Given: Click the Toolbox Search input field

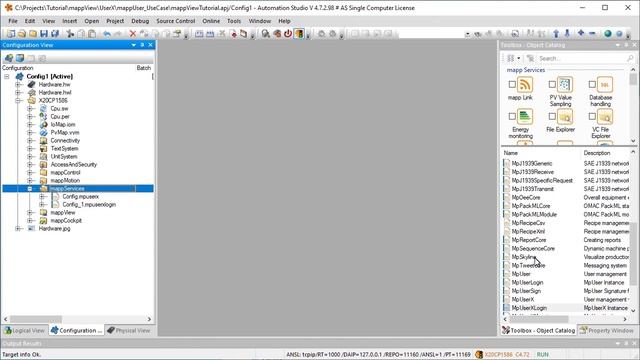Looking at the screenshot, I should point(581,58).
